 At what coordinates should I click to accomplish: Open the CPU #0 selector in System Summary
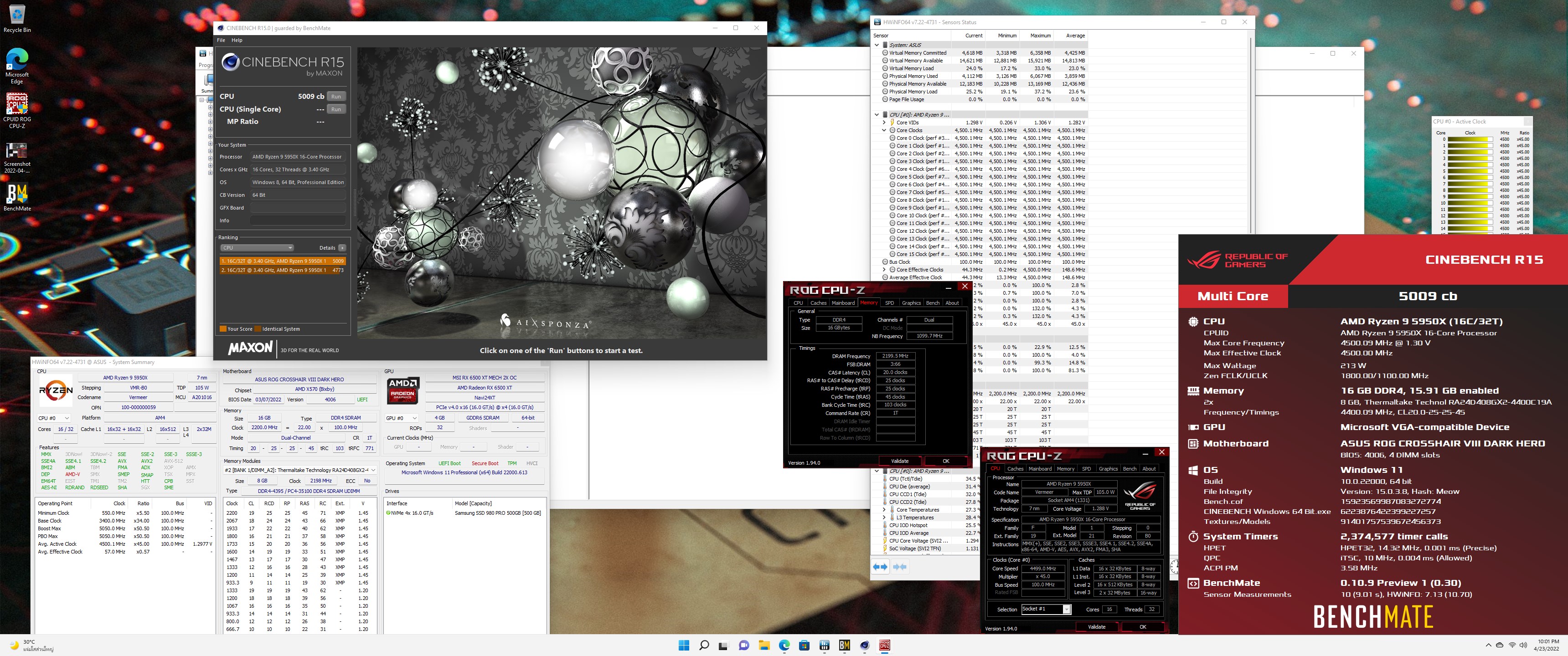click(x=54, y=418)
